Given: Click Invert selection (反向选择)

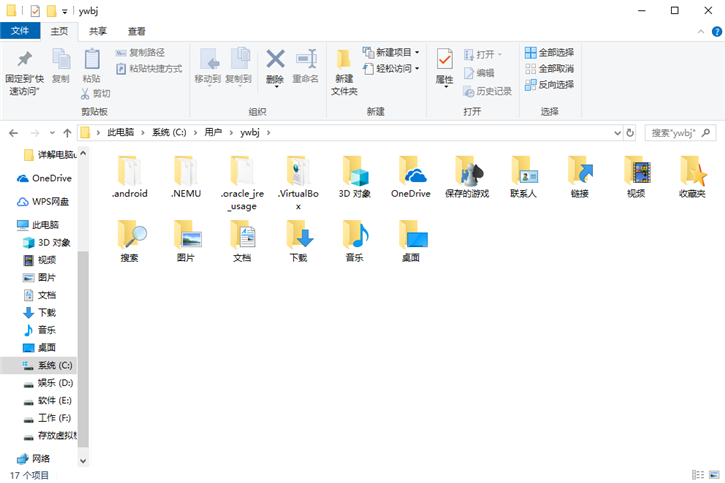Looking at the screenshot, I should (548, 85).
